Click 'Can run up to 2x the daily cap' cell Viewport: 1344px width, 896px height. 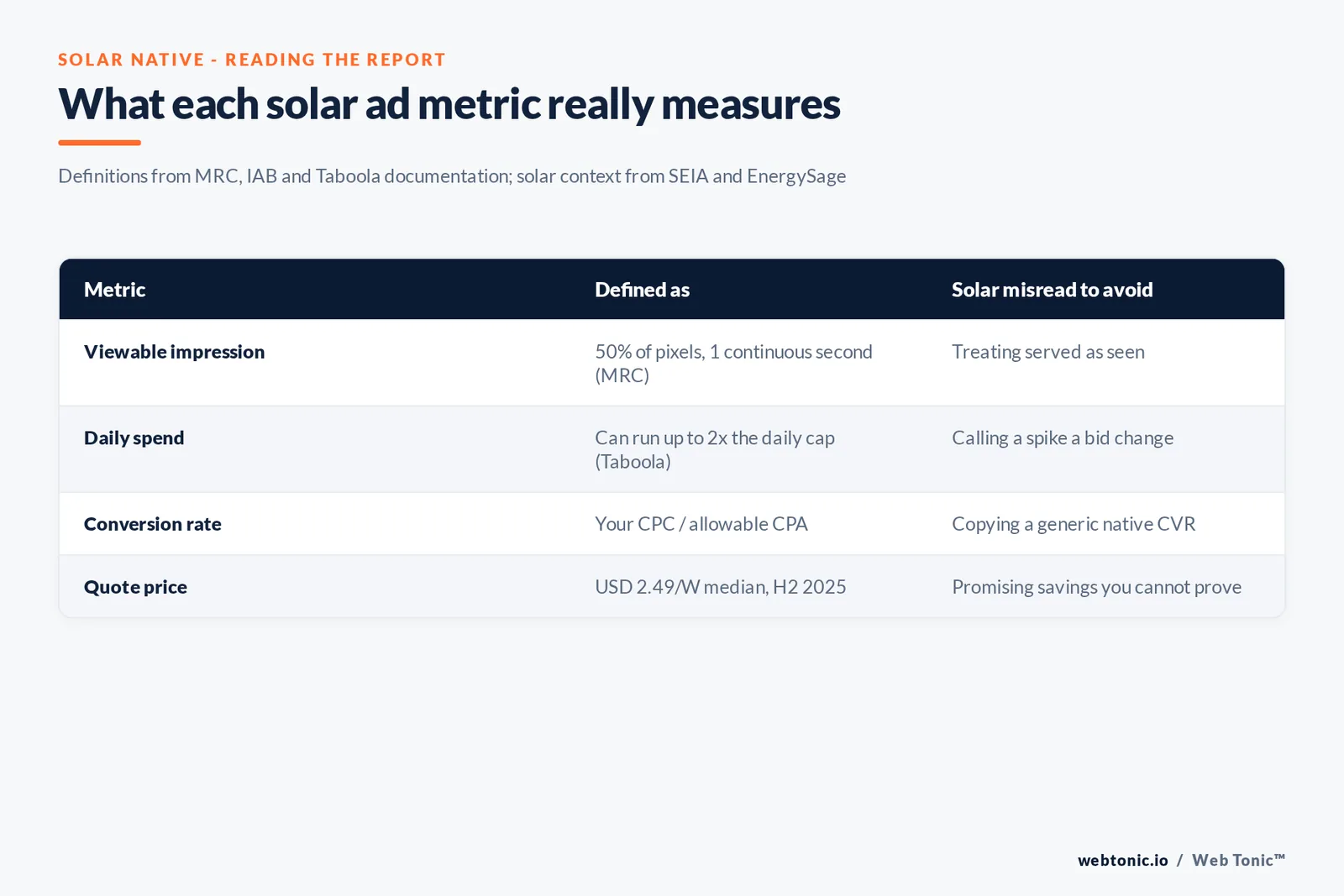click(x=714, y=450)
